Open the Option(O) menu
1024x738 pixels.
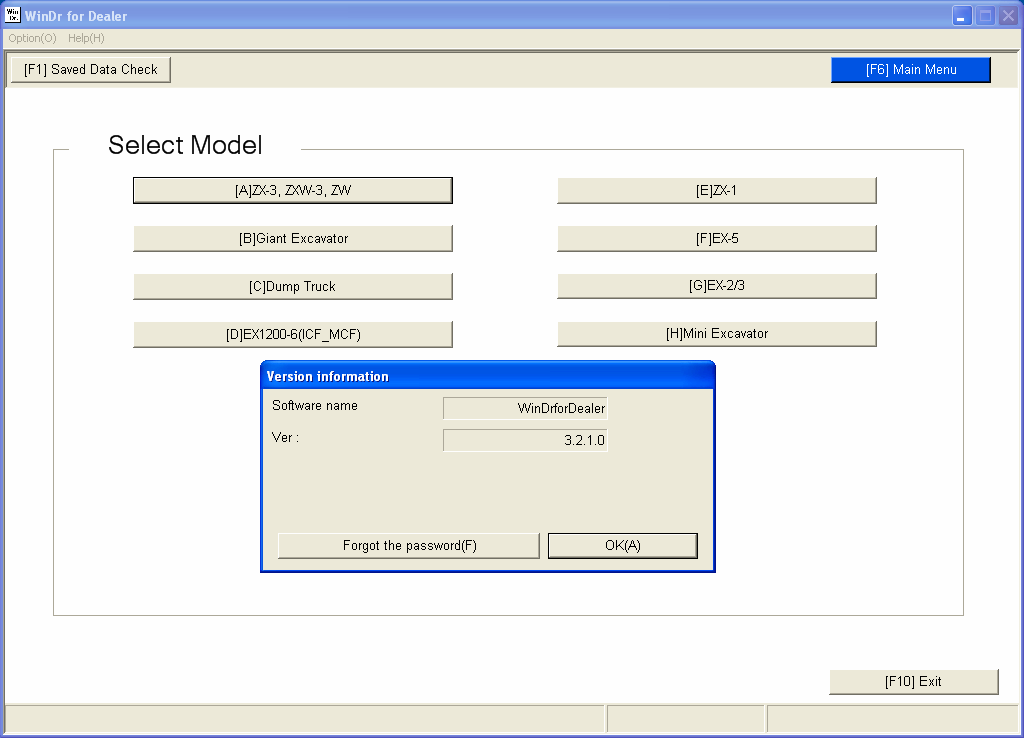click(33, 38)
